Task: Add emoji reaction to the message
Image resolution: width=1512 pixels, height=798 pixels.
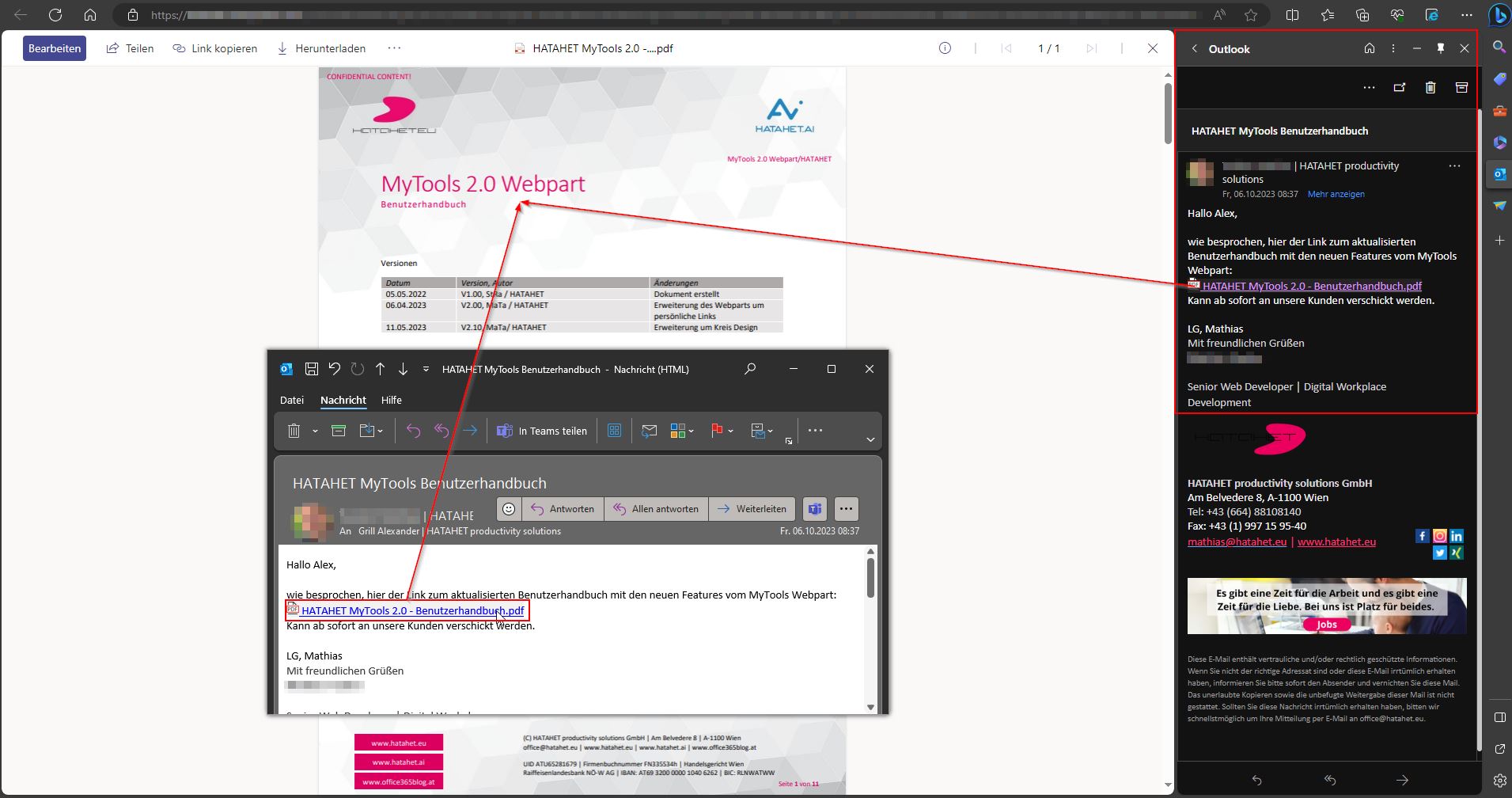Action: coord(509,509)
